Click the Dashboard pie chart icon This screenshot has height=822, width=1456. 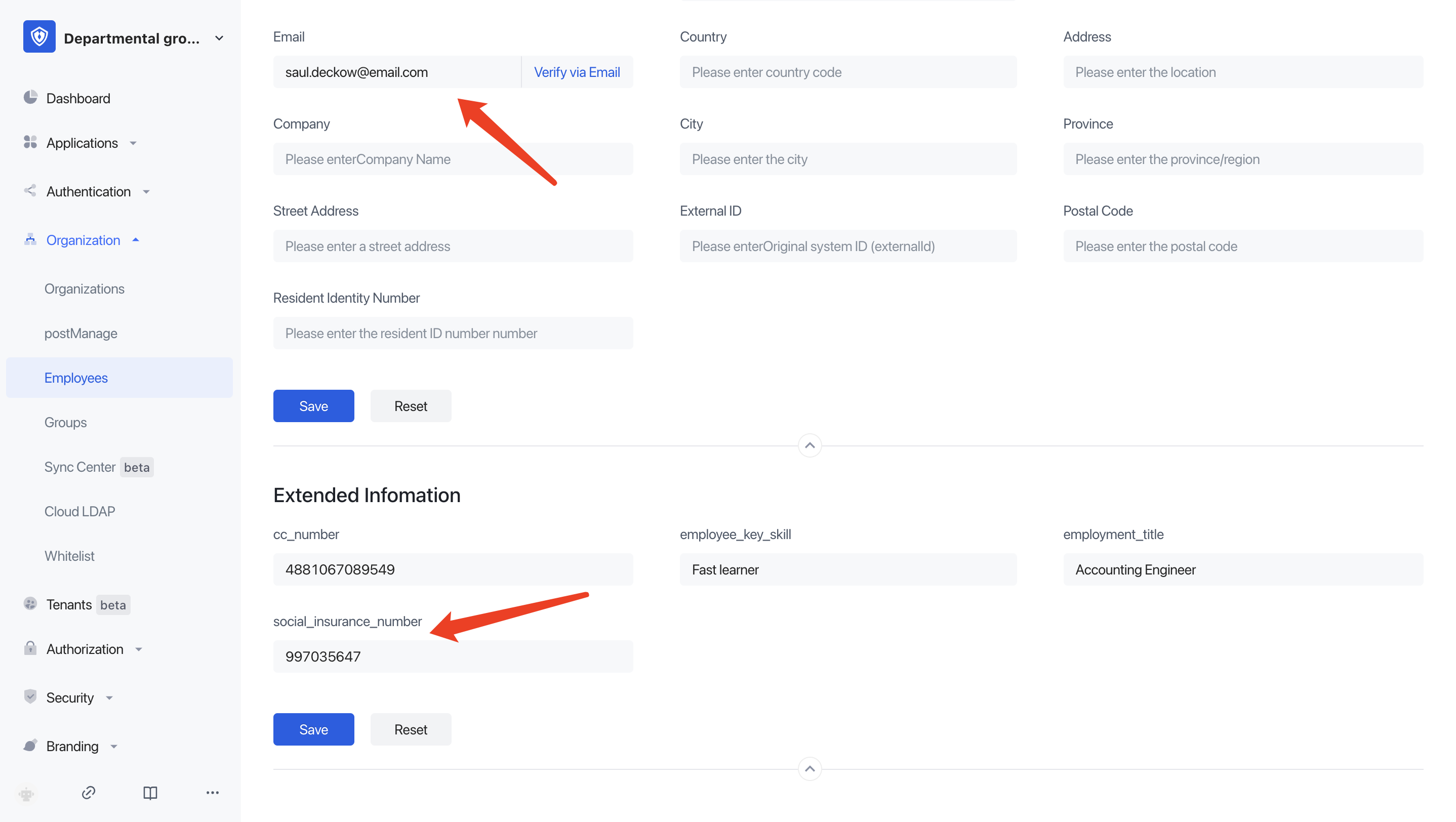point(30,98)
